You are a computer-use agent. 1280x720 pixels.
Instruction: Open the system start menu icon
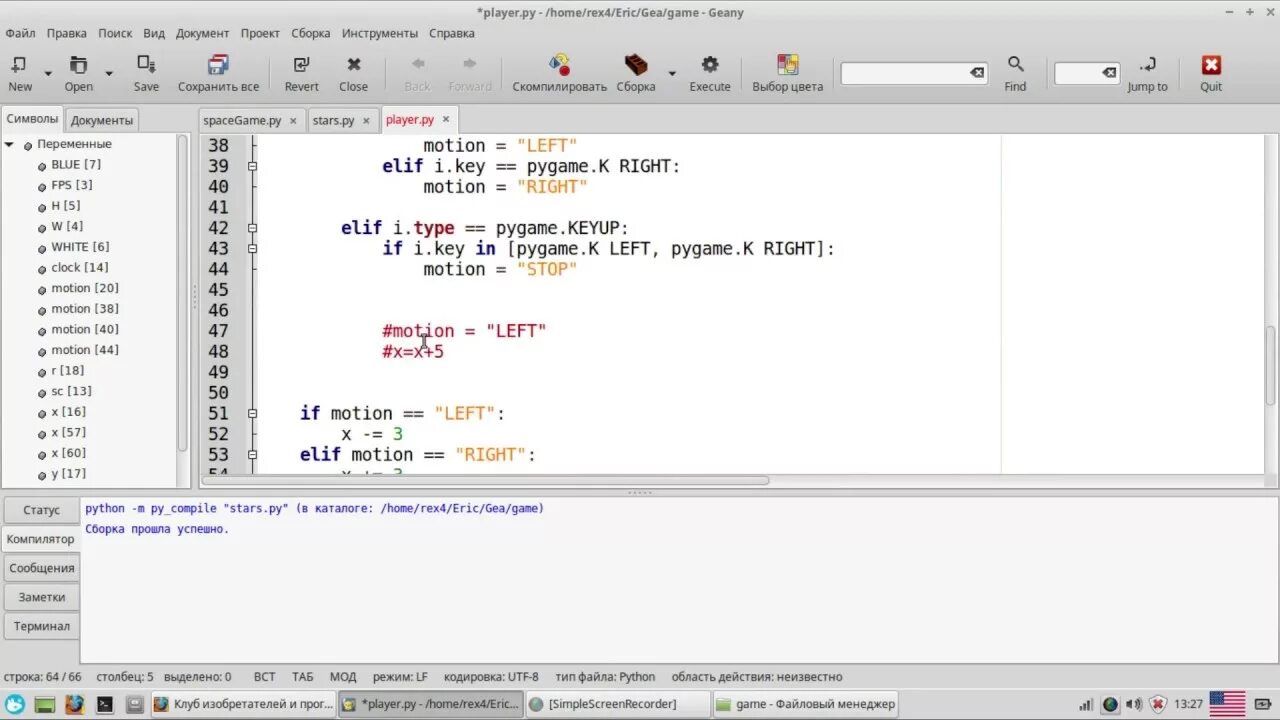tap(14, 704)
